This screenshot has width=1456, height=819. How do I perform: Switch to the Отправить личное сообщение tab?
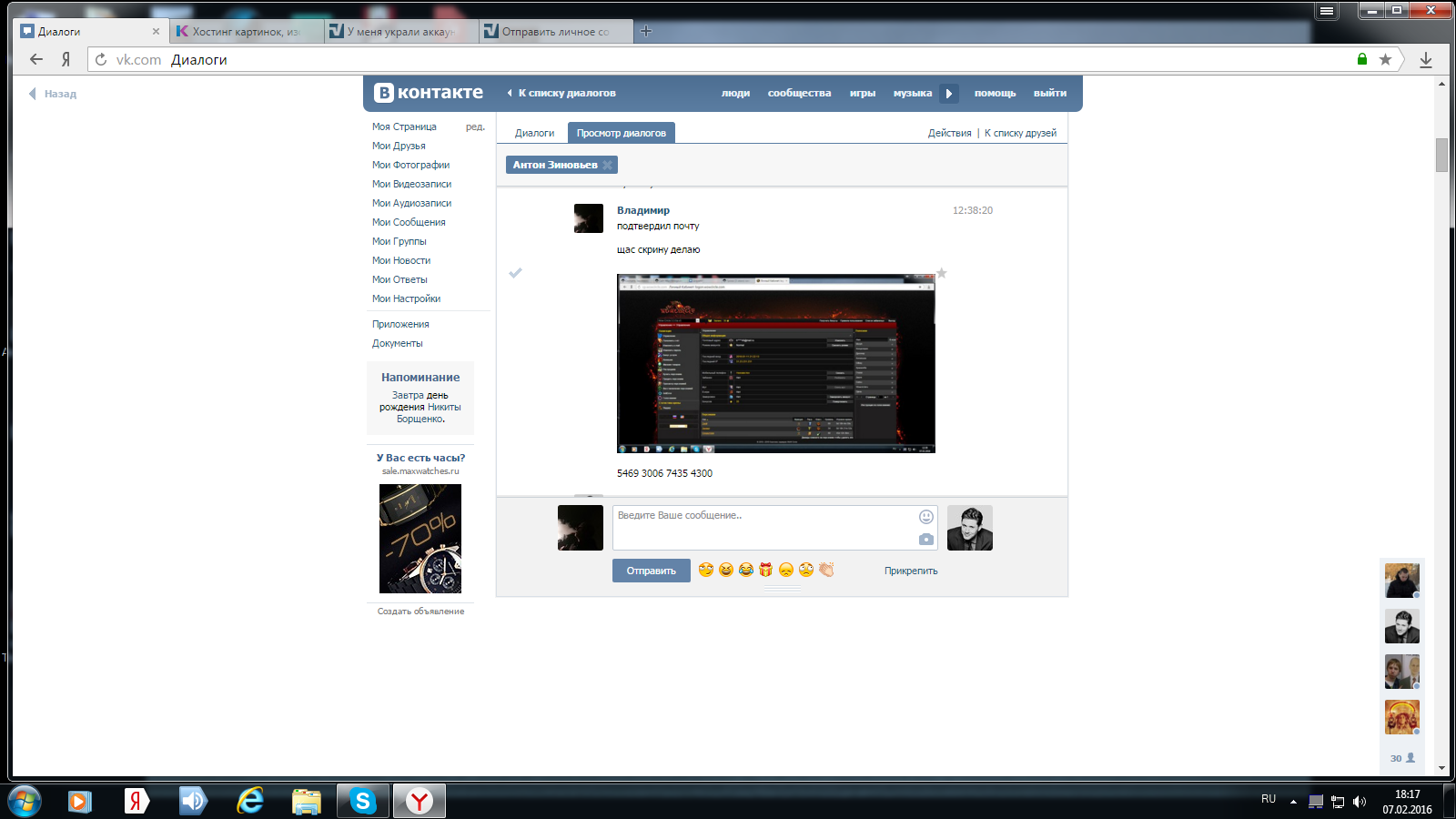[556, 31]
